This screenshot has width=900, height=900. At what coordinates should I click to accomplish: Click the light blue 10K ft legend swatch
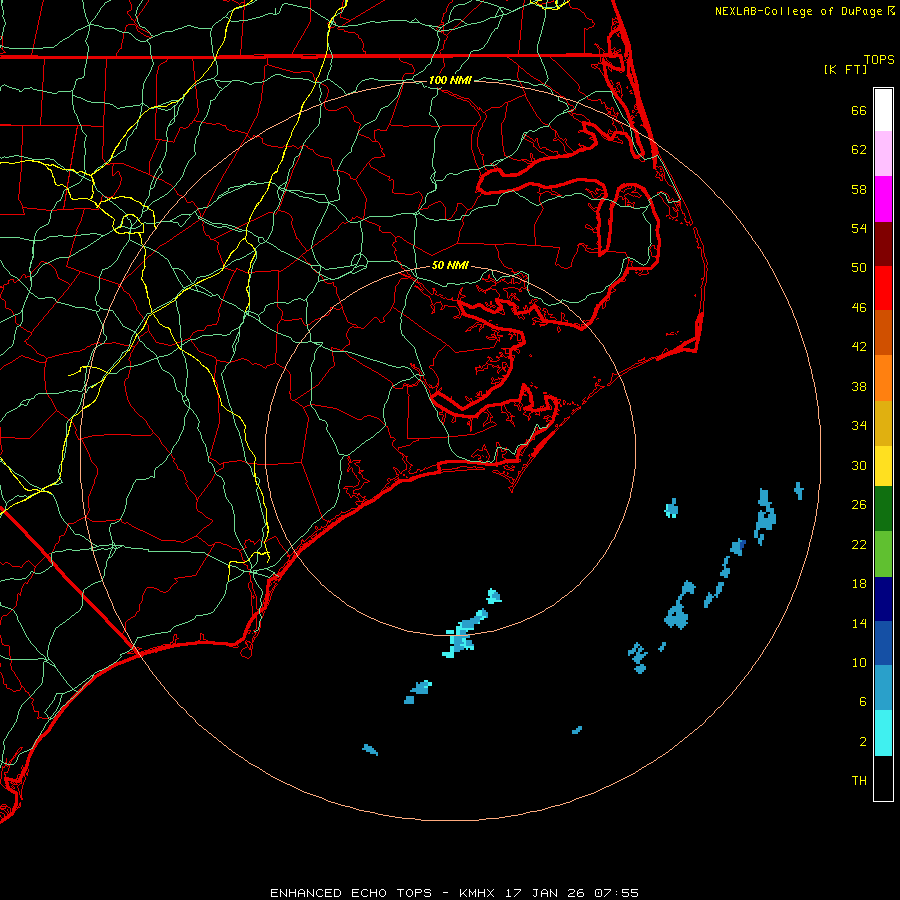click(883, 688)
